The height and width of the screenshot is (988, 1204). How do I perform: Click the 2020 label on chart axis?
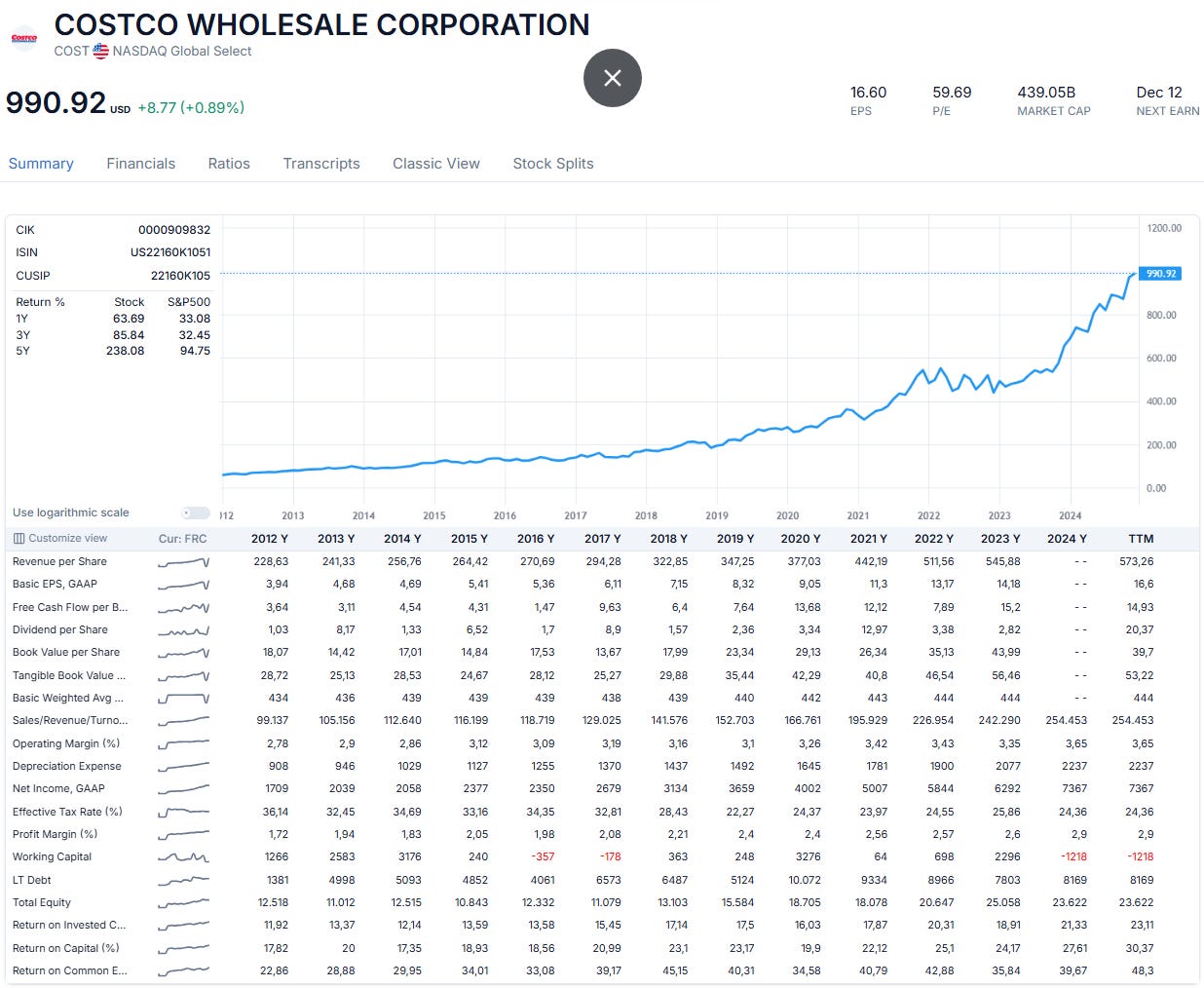(x=787, y=516)
